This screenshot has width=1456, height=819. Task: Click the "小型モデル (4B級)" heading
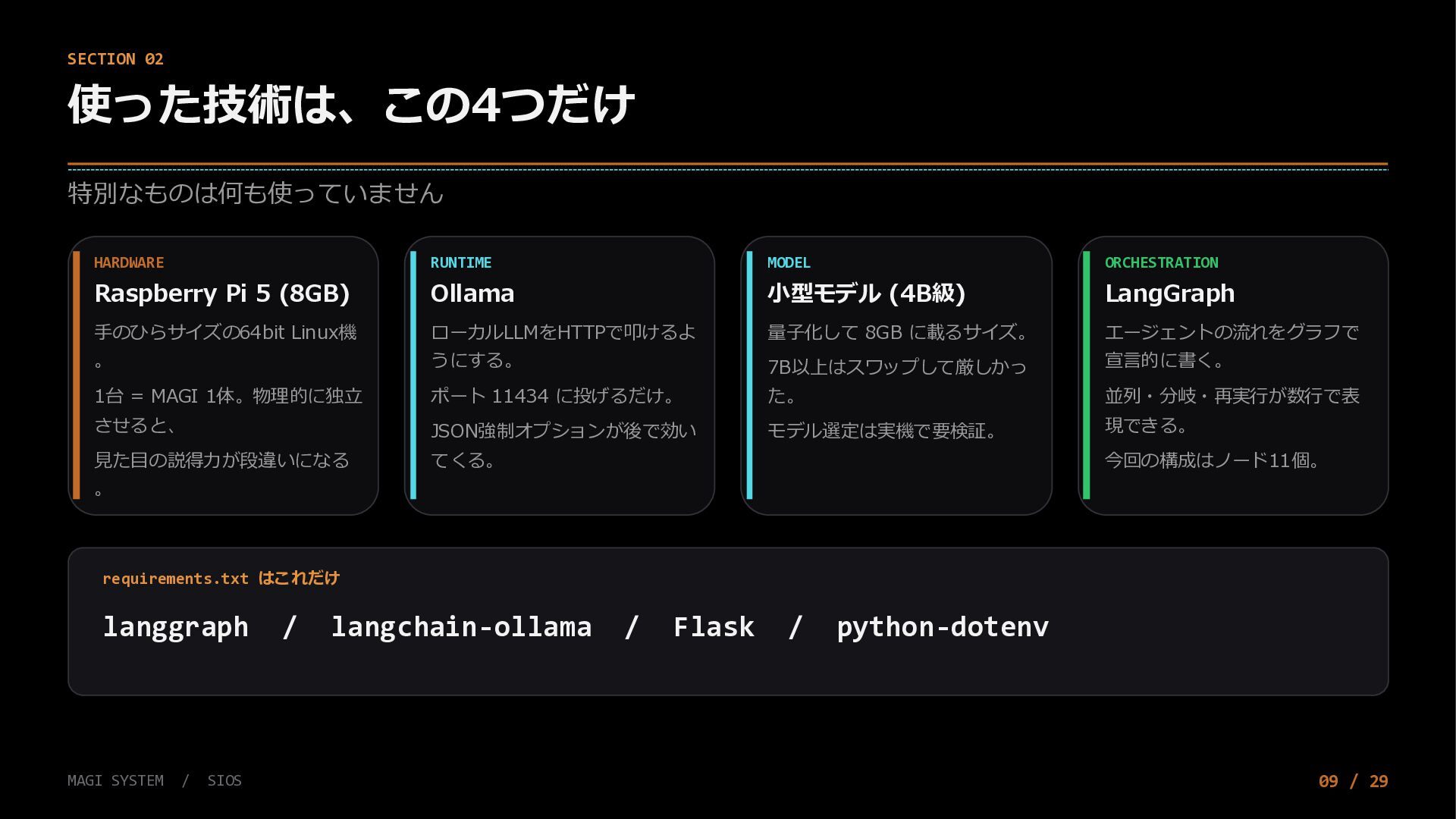click(866, 293)
